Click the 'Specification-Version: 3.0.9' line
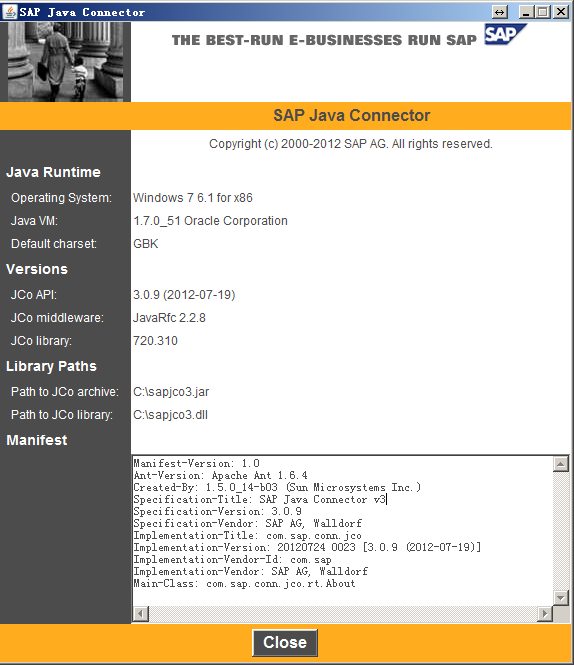 (x=217, y=511)
